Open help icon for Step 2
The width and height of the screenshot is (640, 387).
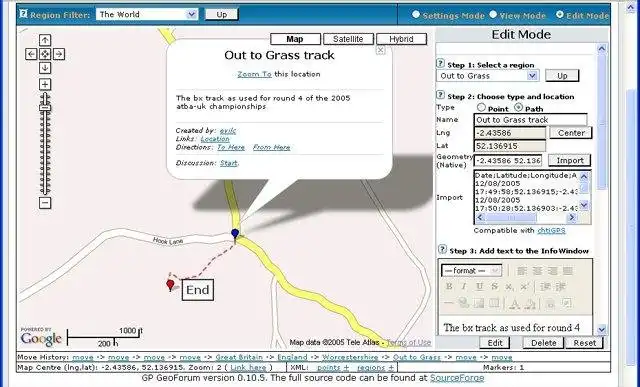click(x=440, y=96)
